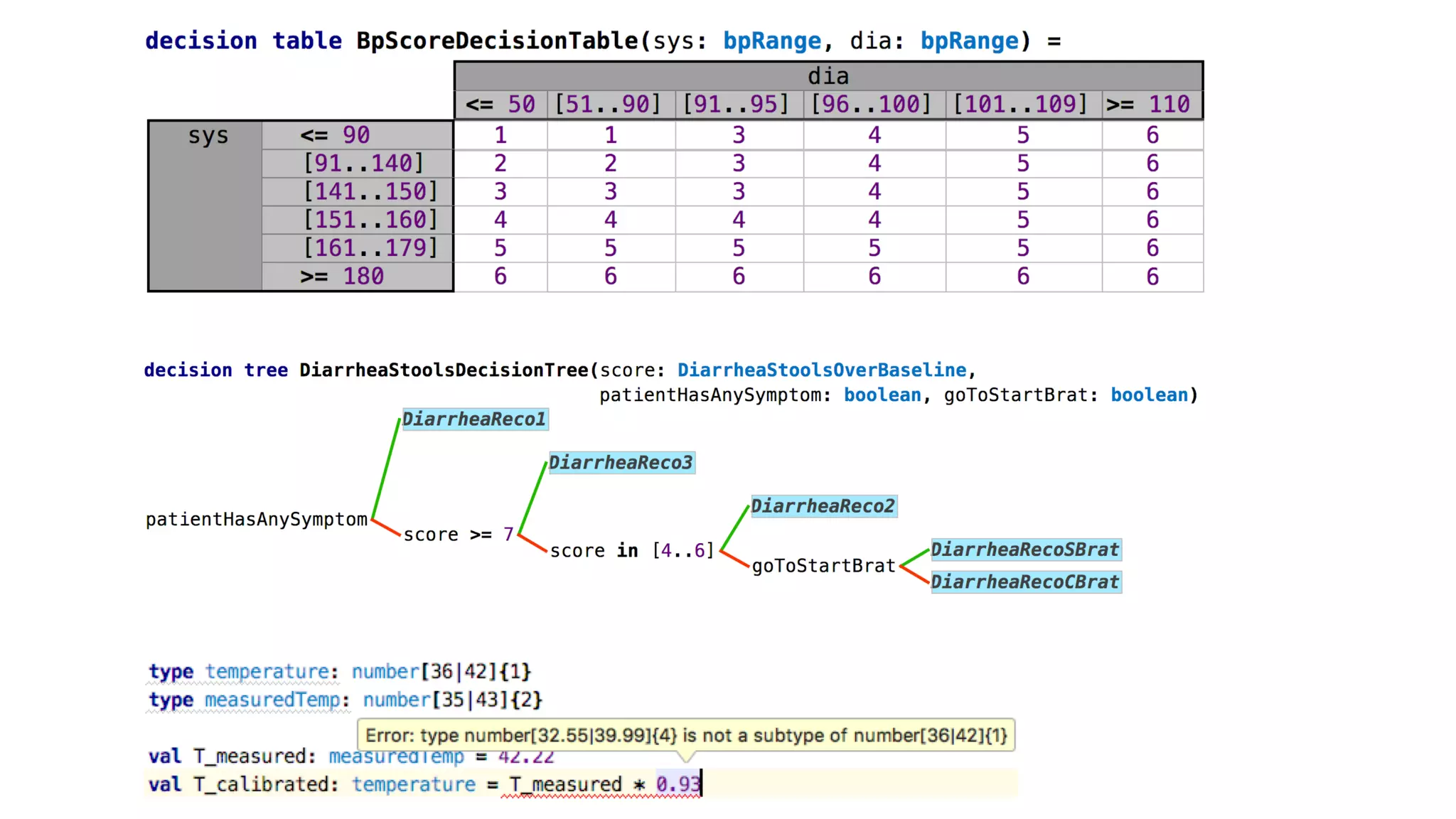1456x819 pixels.
Task: Click the 'number[36|42]{1}' range definition in code
Action: click(441, 672)
